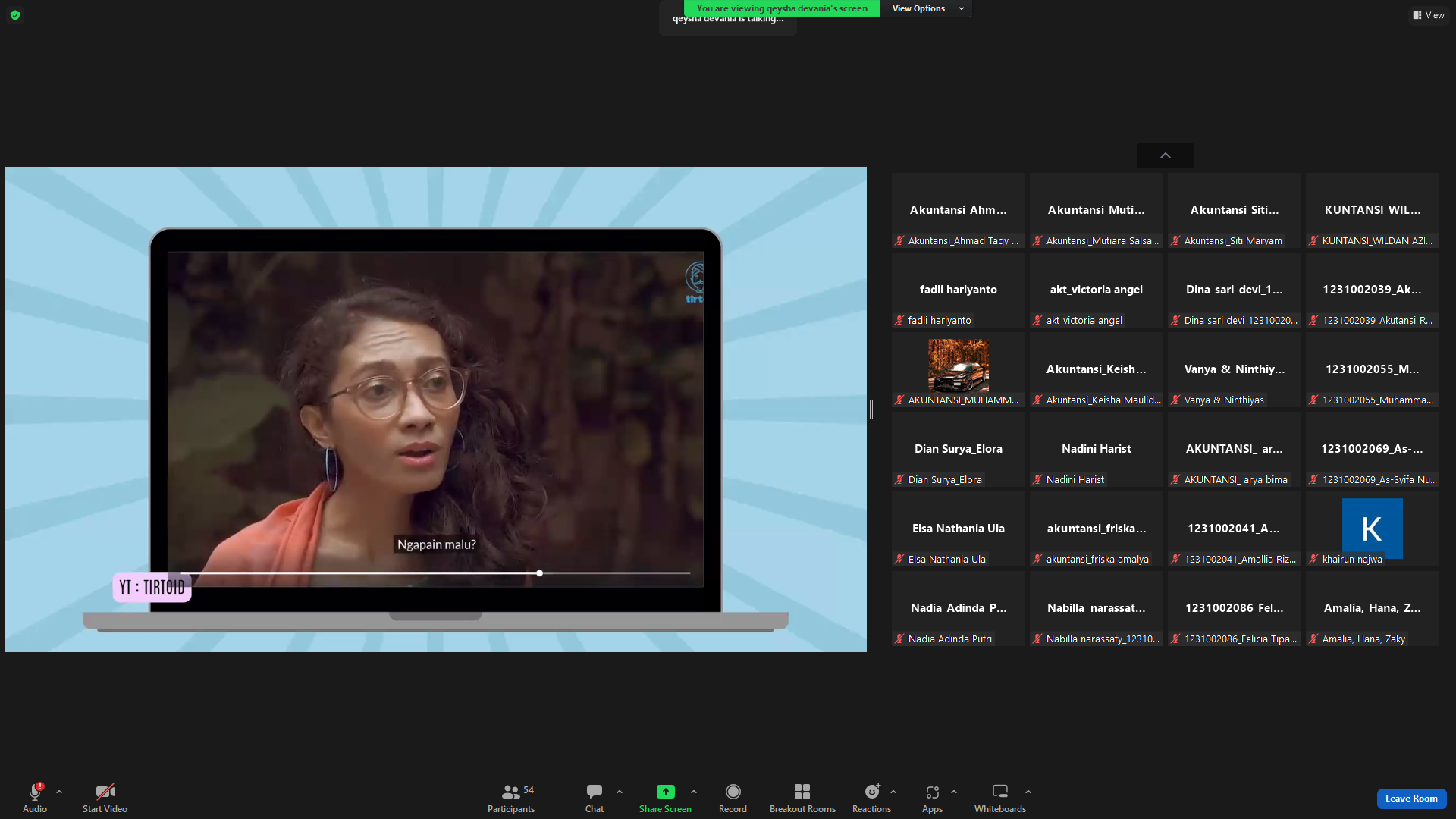Select khairun najwa's K avatar tile
The image size is (1456, 819).
(1373, 529)
